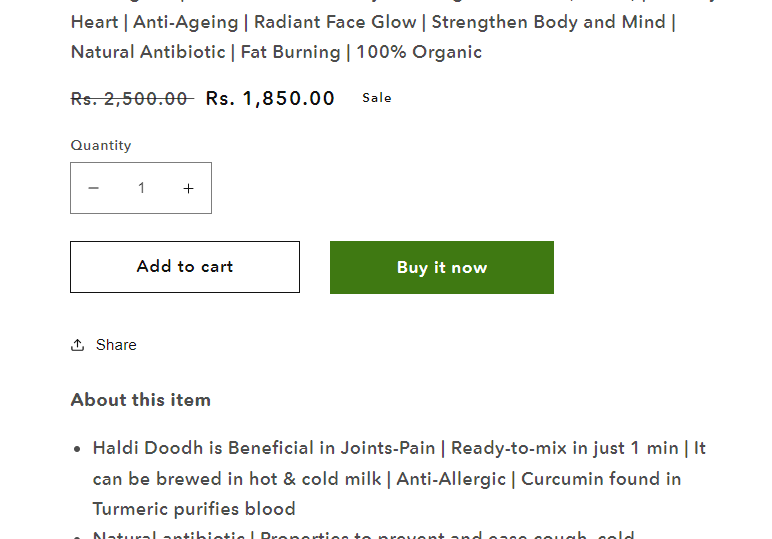Increase quantity with the plus icon
The width and height of the screenshot is (772, 539).
(x=188, y=188)
